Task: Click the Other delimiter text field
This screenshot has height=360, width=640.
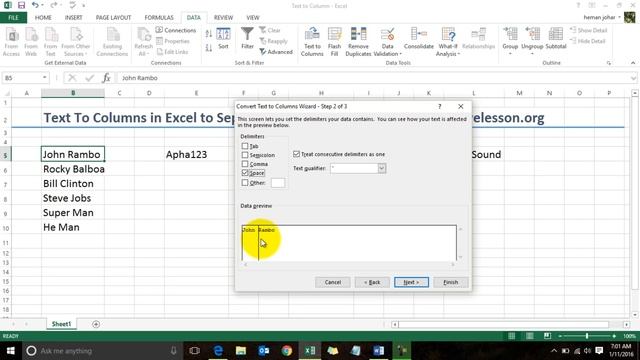Action: (278, 183)
